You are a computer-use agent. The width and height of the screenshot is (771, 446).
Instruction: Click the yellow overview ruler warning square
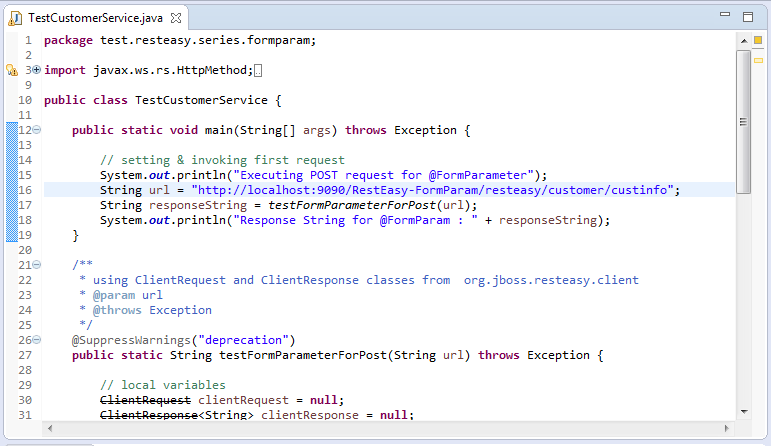click(758, 40)
